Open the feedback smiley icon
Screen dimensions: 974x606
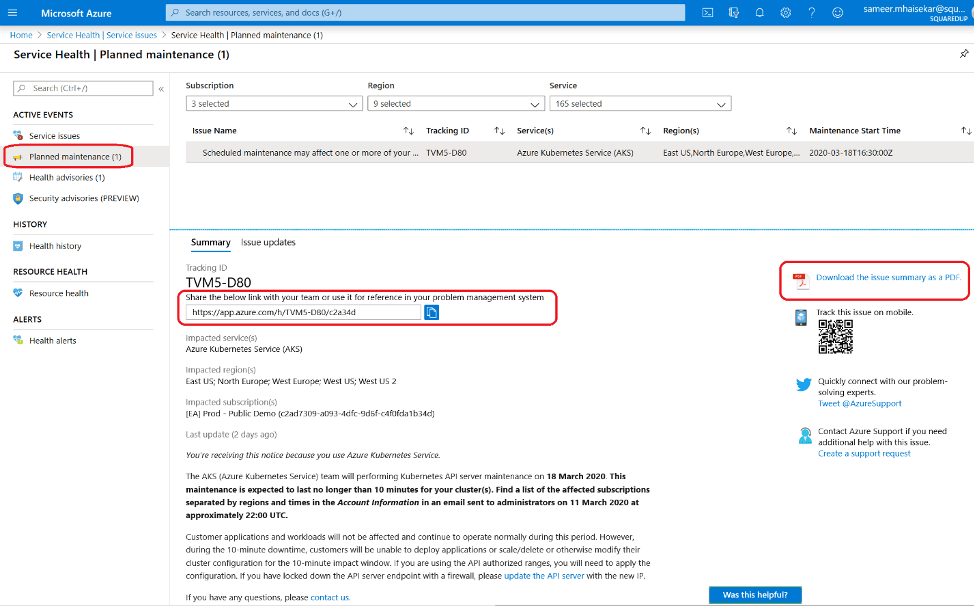pyautogui.click(x=837, y=12)
